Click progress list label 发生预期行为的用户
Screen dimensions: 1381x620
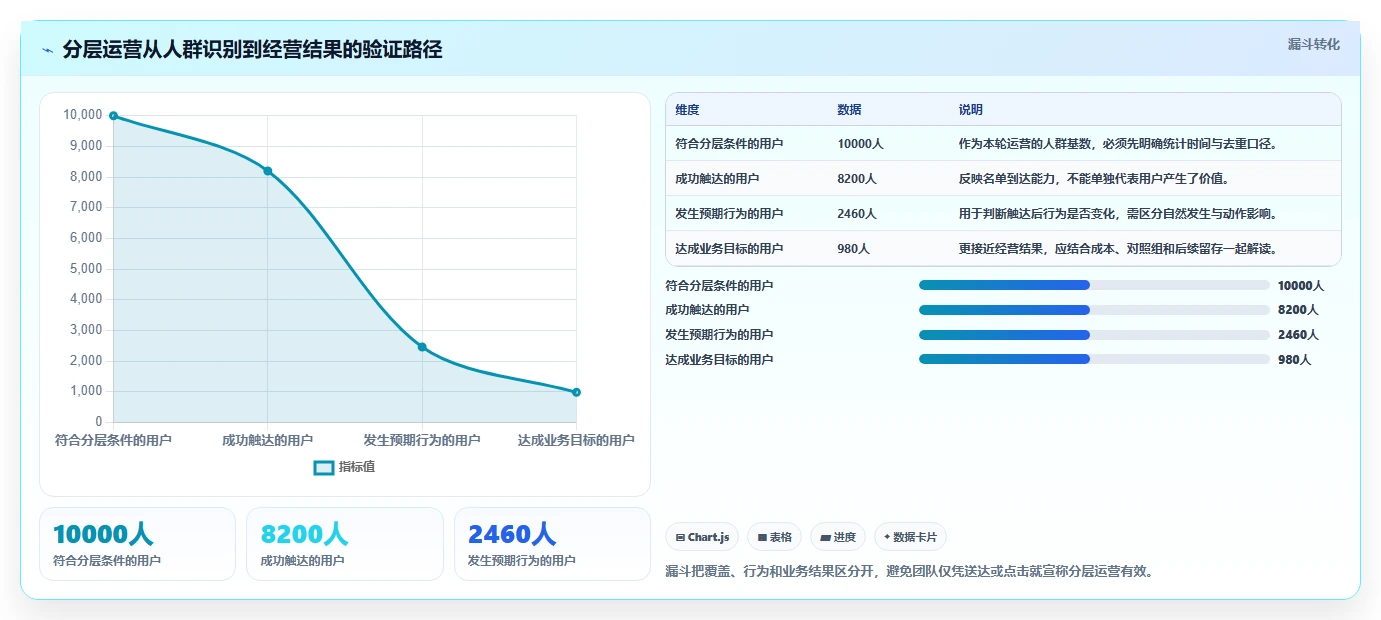(719, 335)
